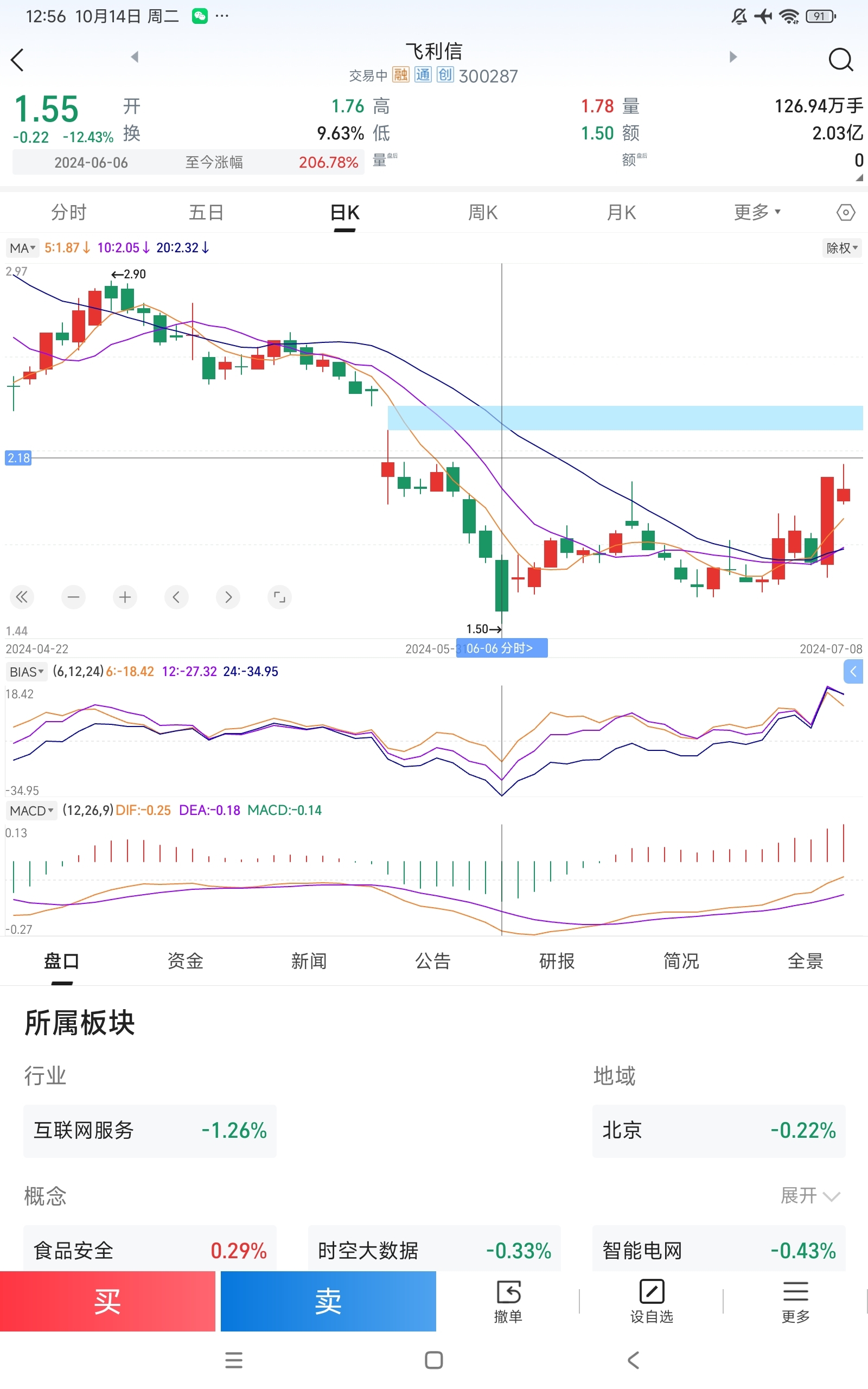
Task: Switch to the 周K tab
Action: pos(483,213)
